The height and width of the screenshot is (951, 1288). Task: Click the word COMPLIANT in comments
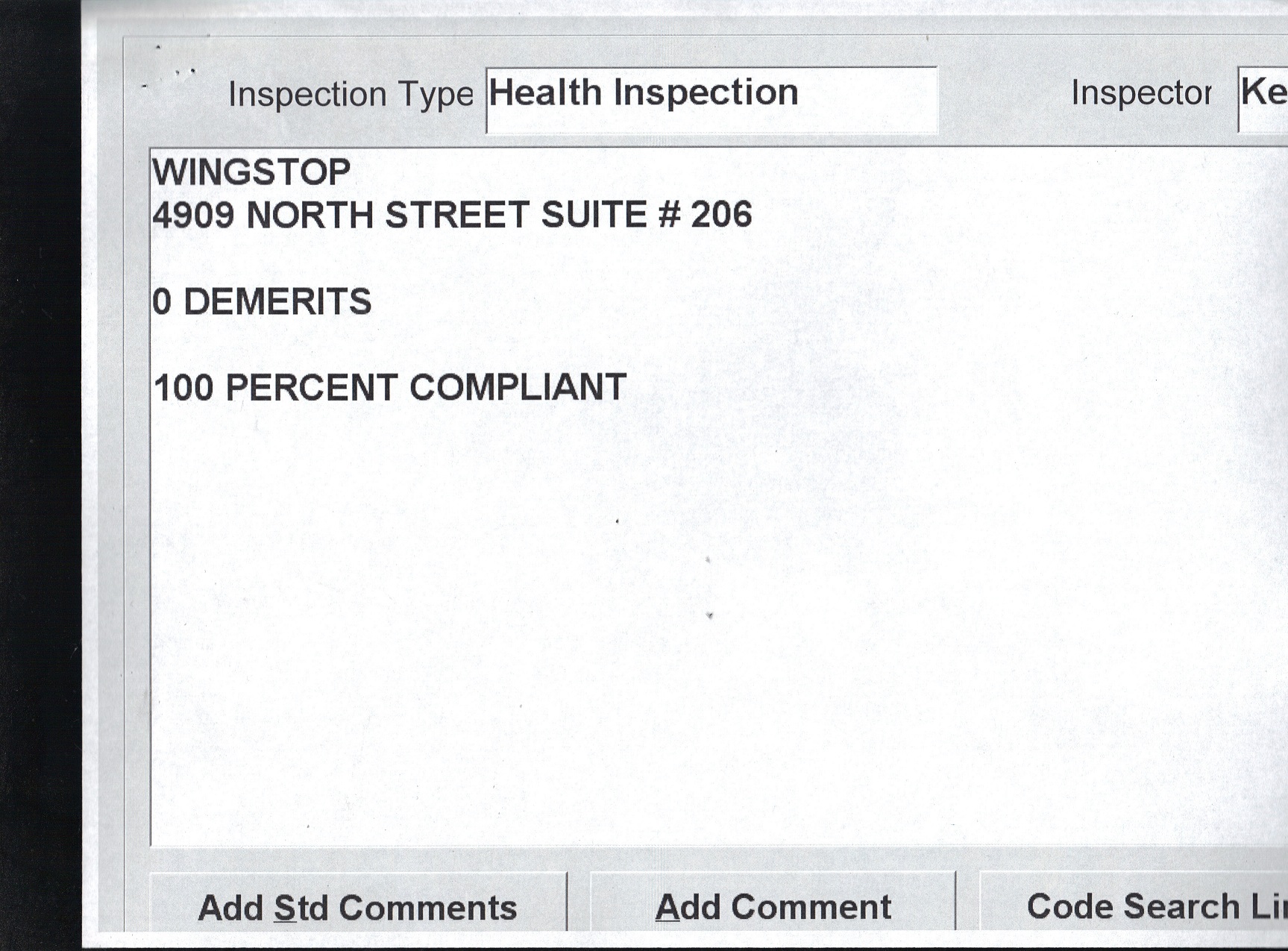click(x=518, y=388)
